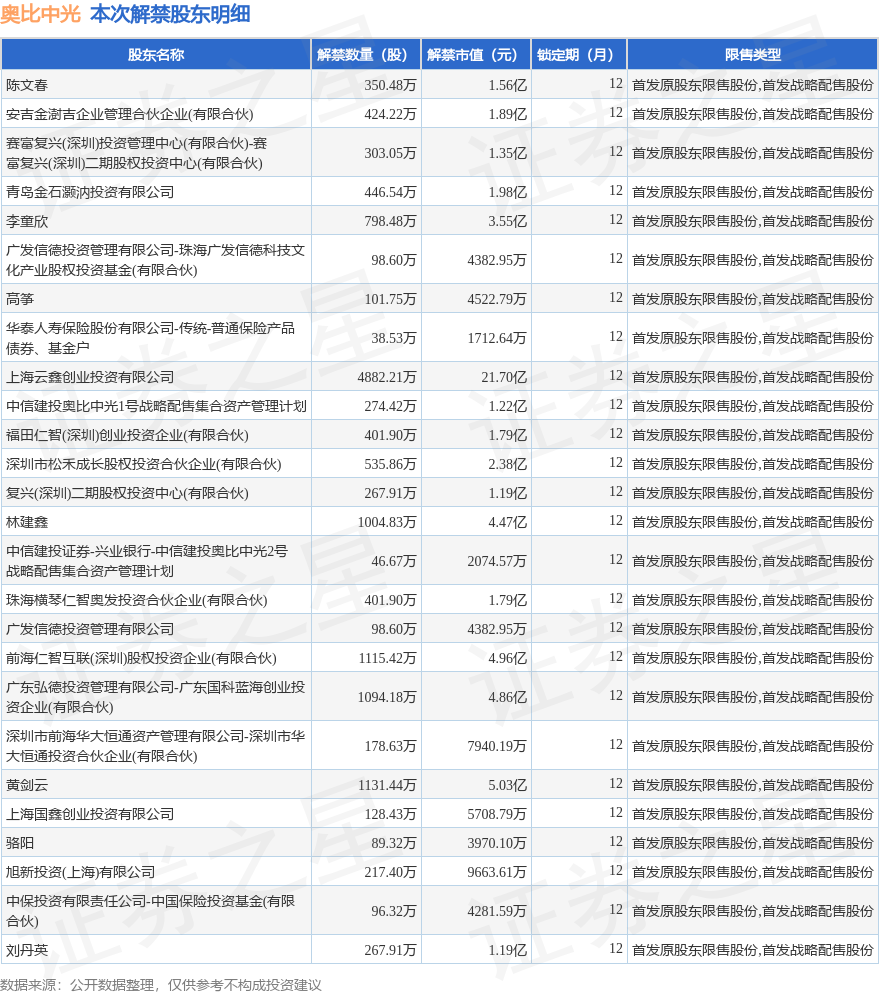This screenshot has width=879, height=994.
Task: Select shareholder name 高筝
Action: click(x=20, y=299)
